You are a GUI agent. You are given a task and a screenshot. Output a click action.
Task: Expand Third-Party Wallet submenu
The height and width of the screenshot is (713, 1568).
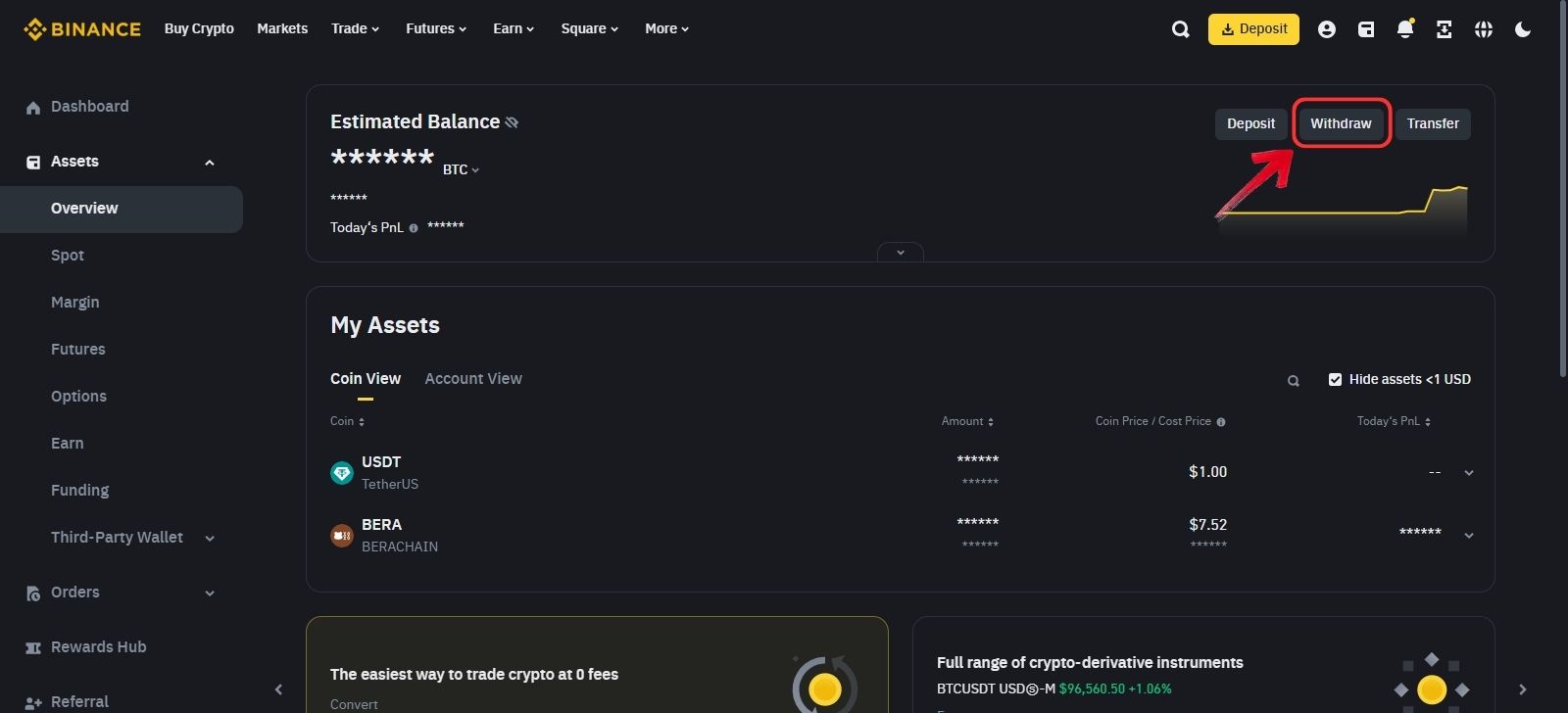209,538
